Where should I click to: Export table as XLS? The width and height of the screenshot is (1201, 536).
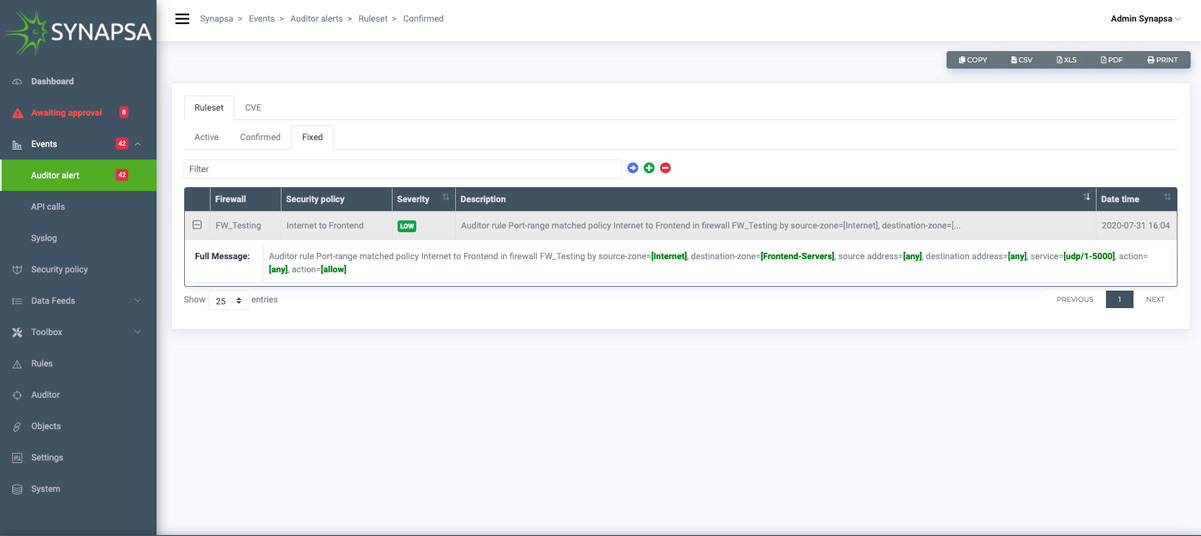(1066, 60)
